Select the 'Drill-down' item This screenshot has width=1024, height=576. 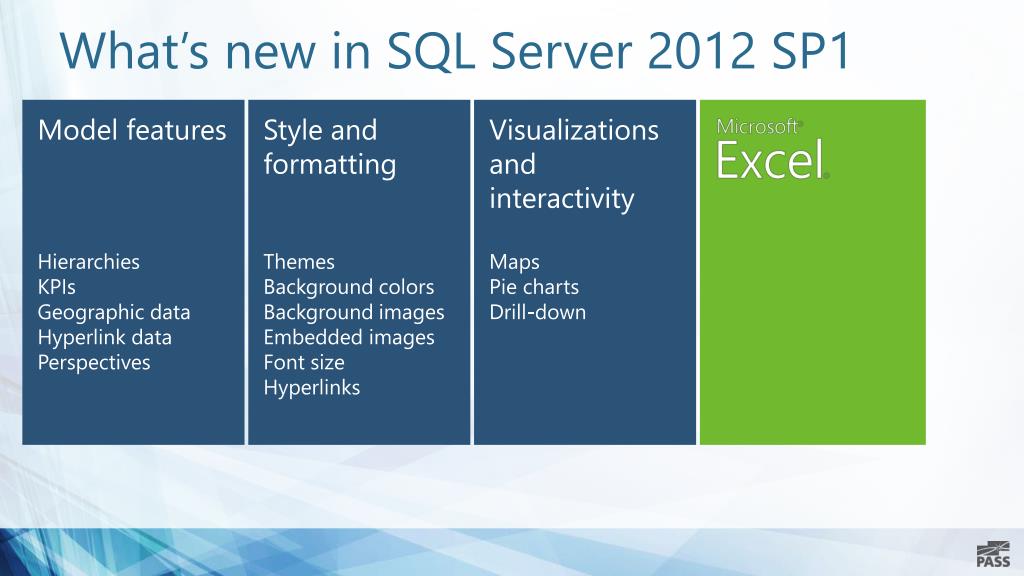tap(537, 312)
